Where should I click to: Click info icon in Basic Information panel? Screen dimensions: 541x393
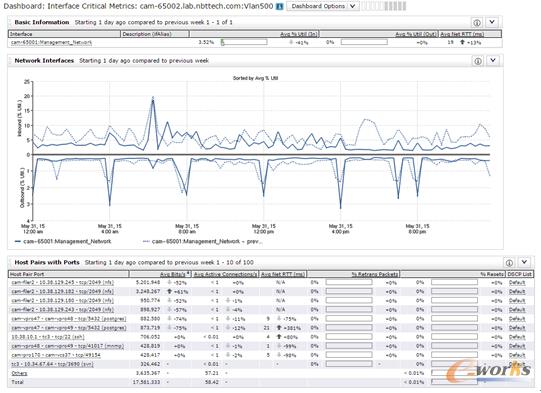(477, 22)
